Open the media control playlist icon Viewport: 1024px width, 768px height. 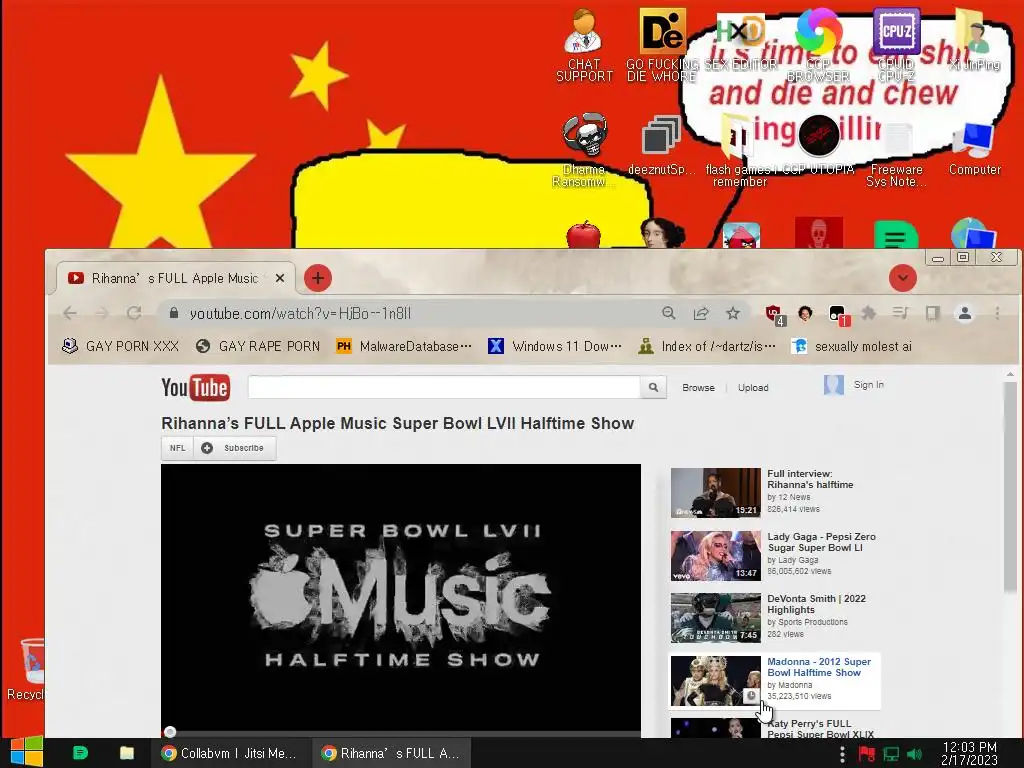(901, 313)
